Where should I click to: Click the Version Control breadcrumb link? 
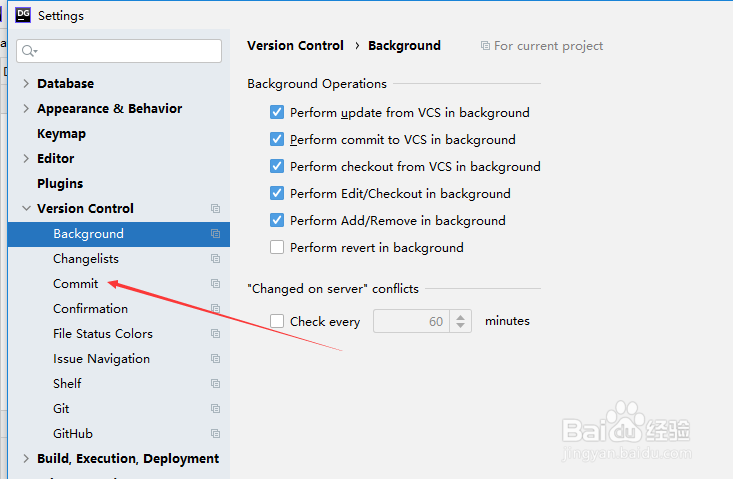pyautogui.click(x=295, y=46)
